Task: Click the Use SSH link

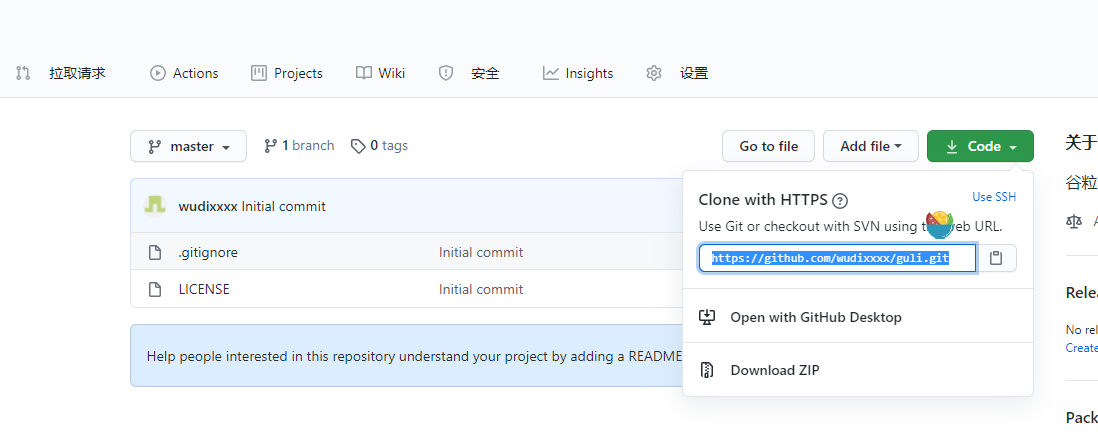Action: pos(994,197)
